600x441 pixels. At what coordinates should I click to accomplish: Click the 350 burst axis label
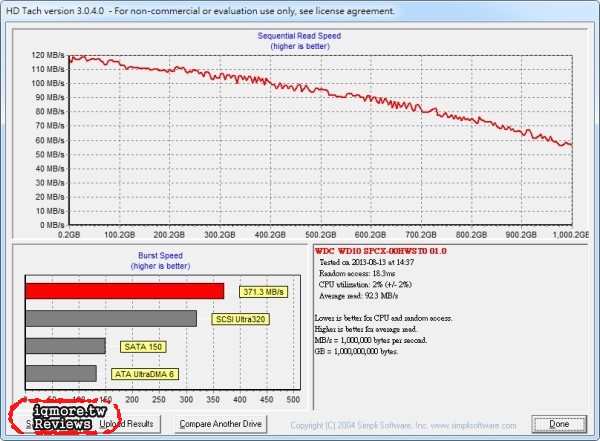[213, 400]
